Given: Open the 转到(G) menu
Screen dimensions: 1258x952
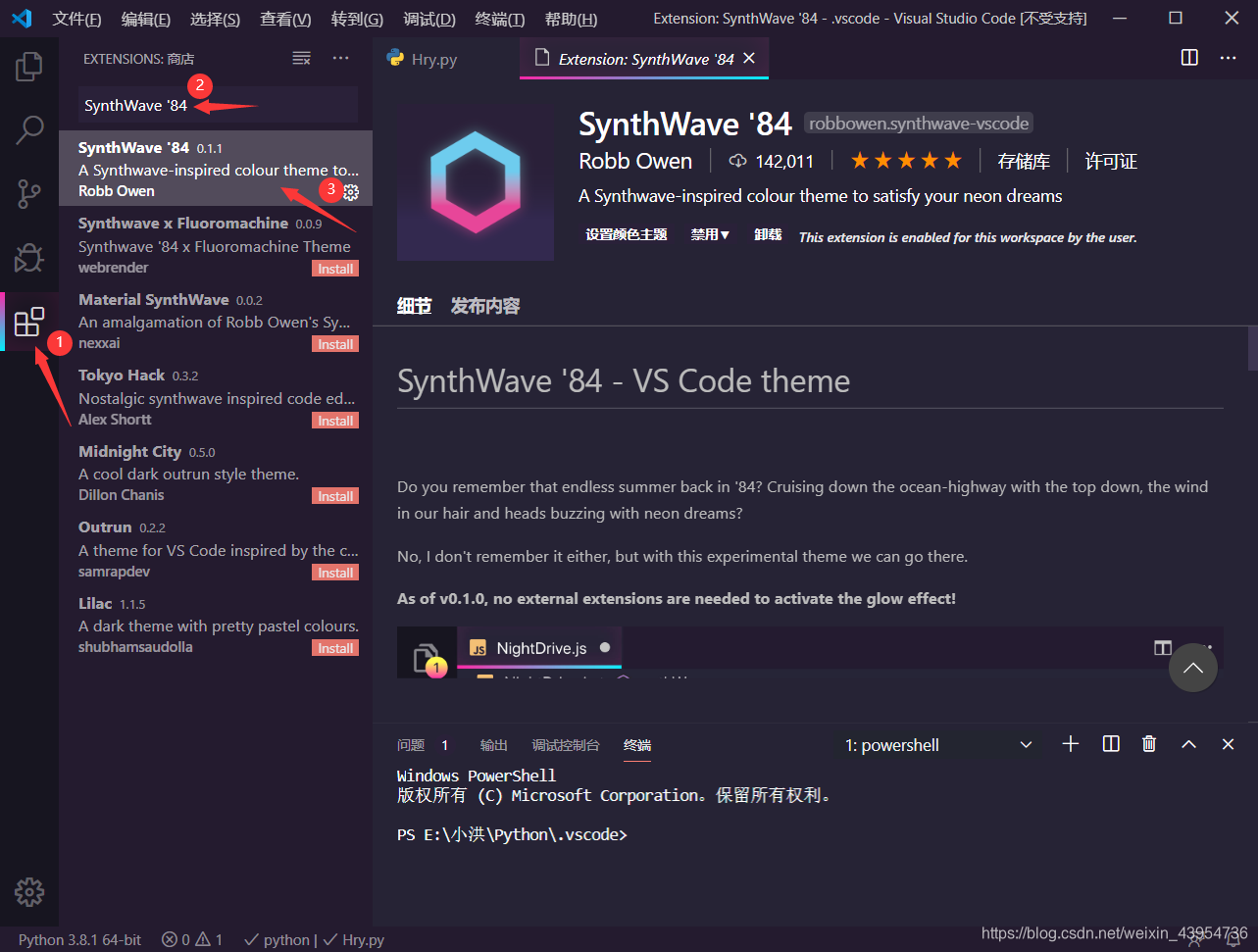Looking at the screenshot, I should (357, 19).
